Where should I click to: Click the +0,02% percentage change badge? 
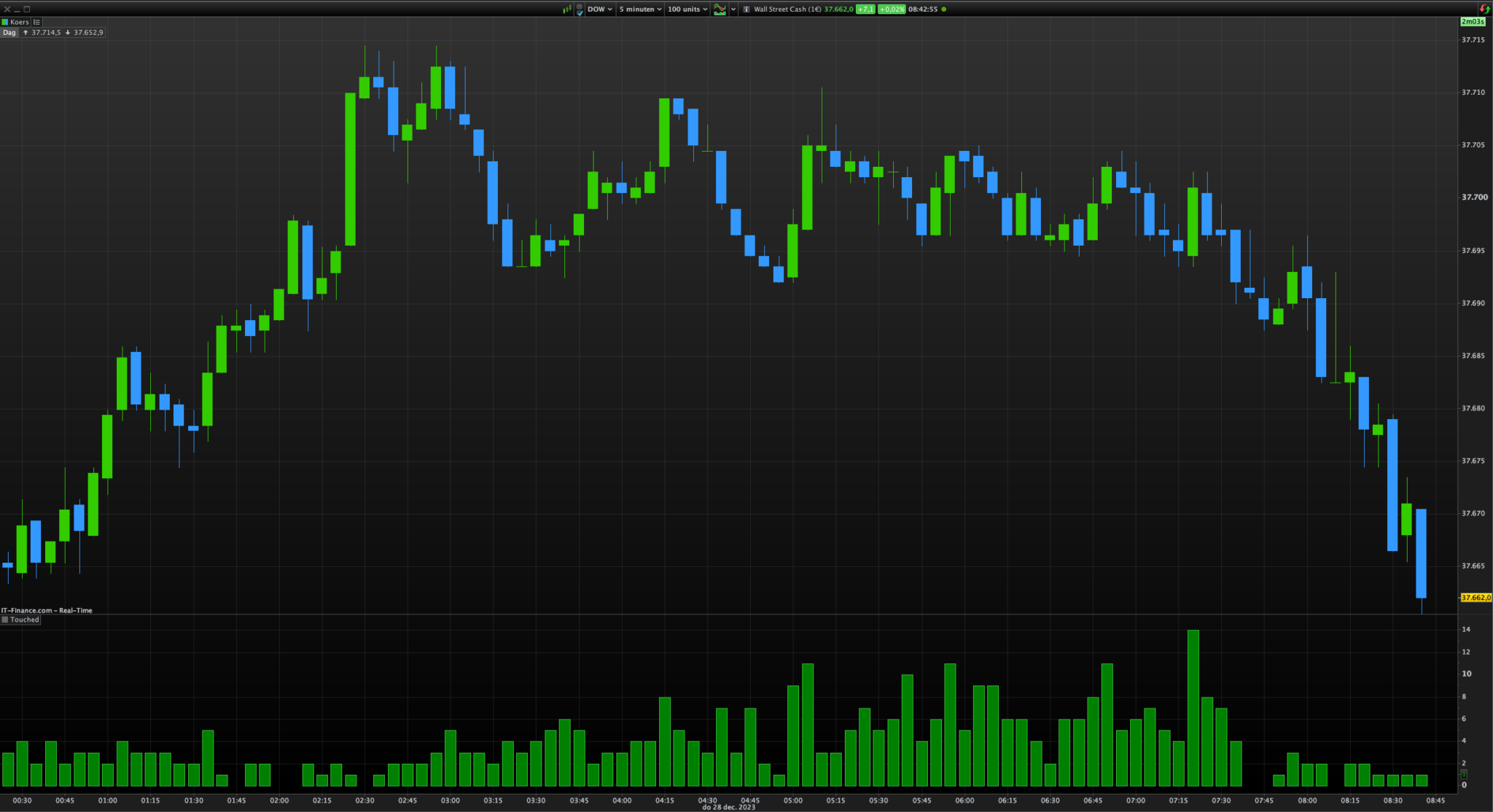click(x=891, y=9)
